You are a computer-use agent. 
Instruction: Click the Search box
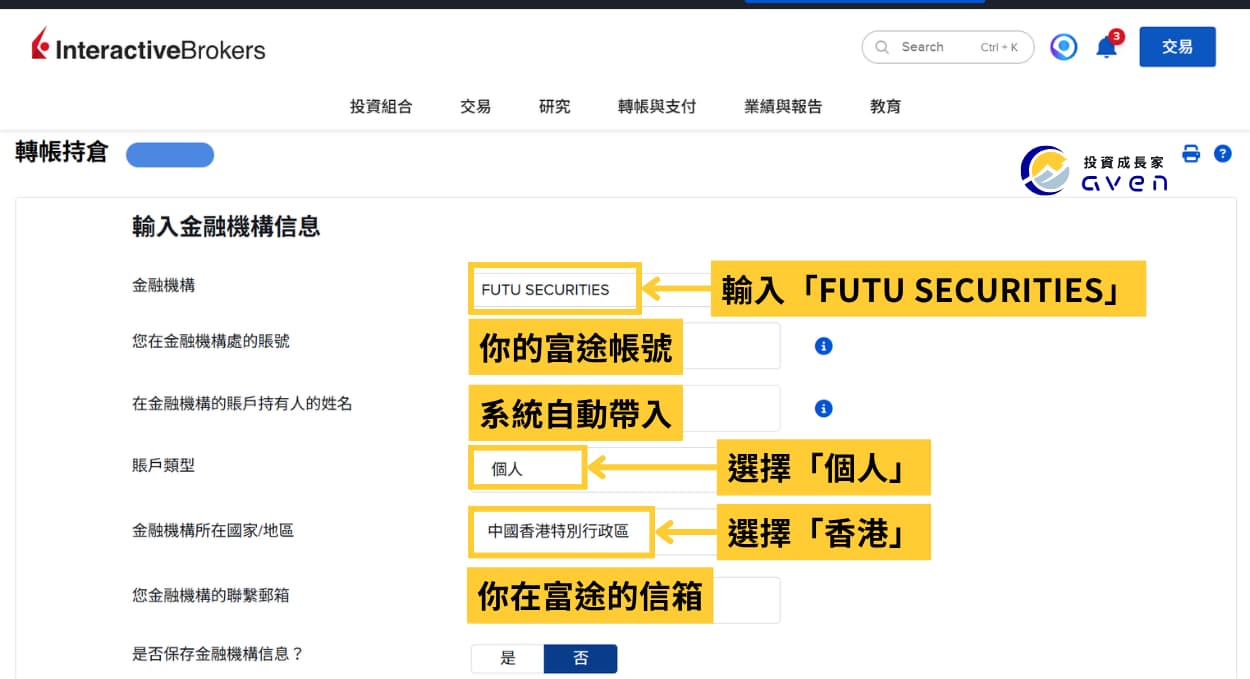(x=948, y=47)
